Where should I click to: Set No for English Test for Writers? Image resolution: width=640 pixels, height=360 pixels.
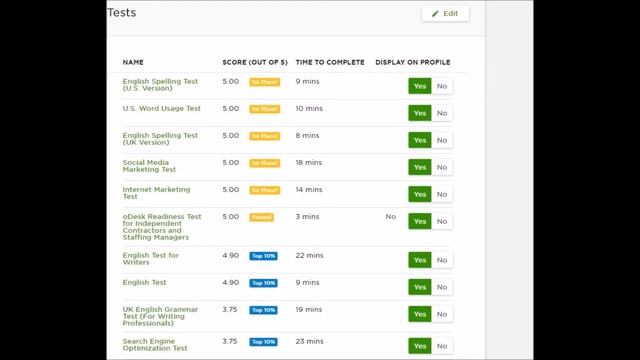click(442, 260)
